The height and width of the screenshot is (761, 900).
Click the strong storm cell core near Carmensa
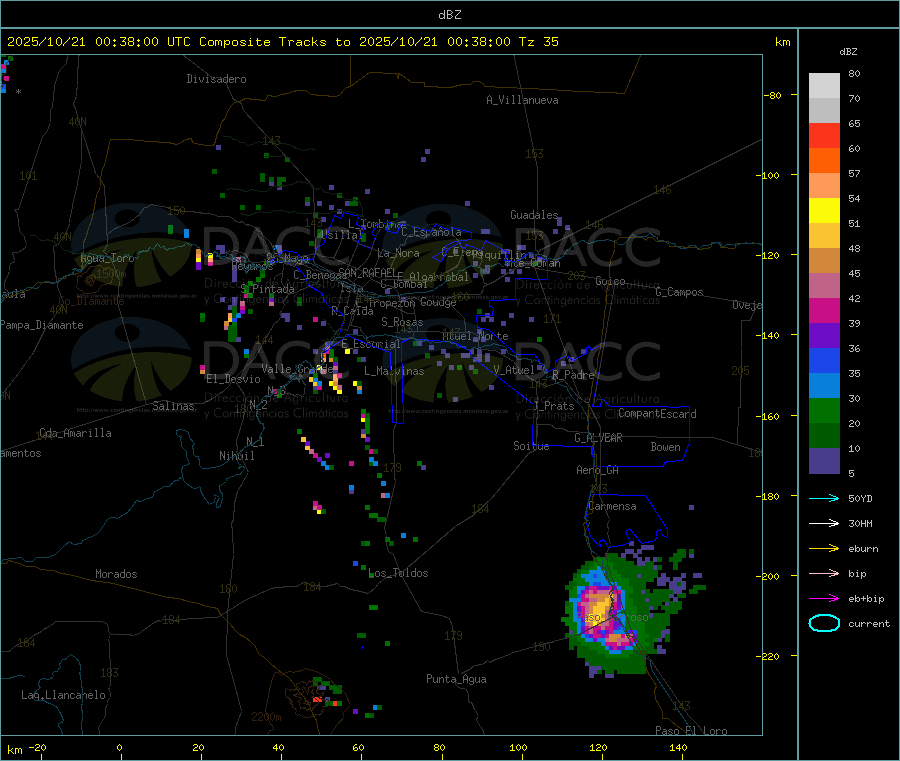coord(599,608)
